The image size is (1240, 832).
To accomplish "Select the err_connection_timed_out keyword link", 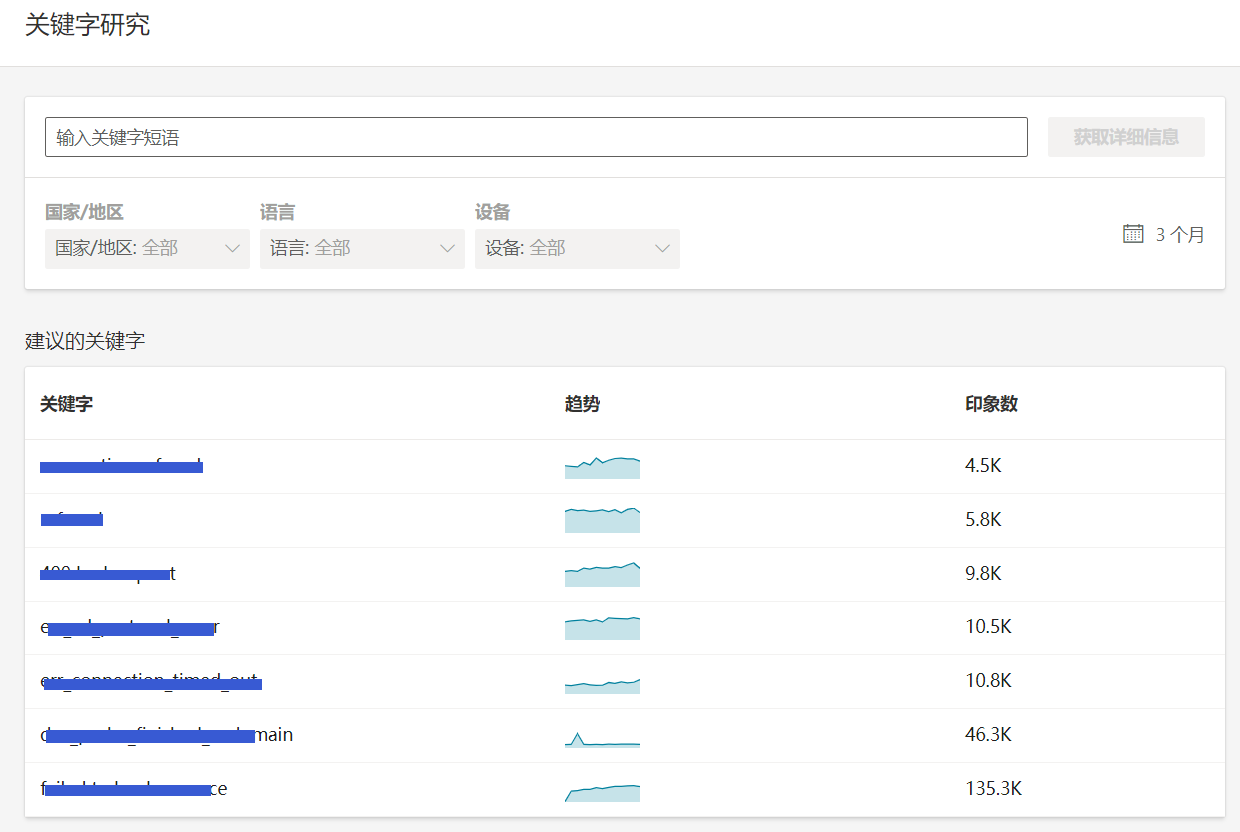I will pyautogui.click(x=150, y=682).
